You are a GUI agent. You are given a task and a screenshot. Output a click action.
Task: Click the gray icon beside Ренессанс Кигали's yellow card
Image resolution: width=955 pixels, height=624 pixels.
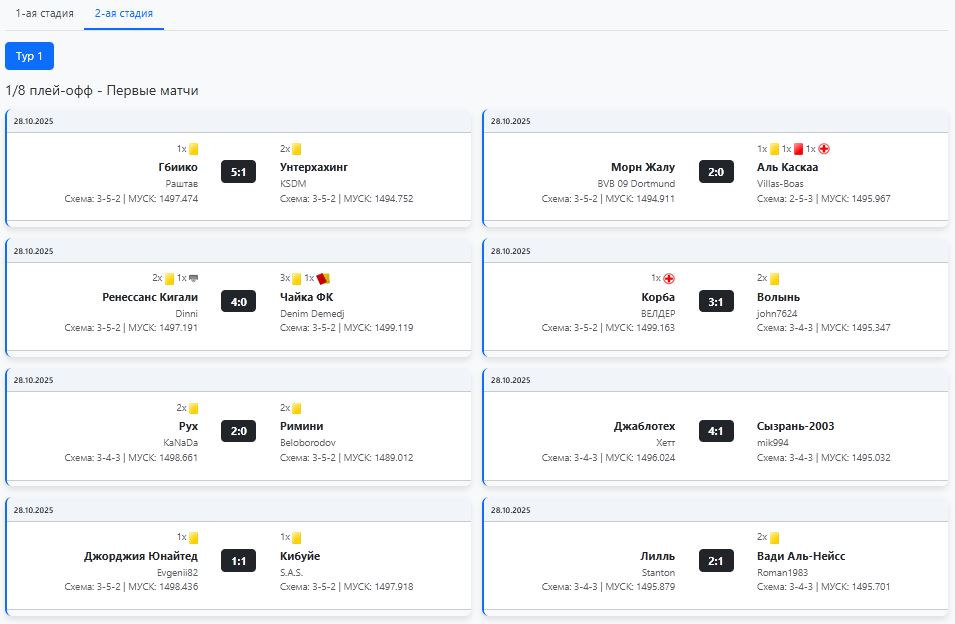(x=194, y=279)
